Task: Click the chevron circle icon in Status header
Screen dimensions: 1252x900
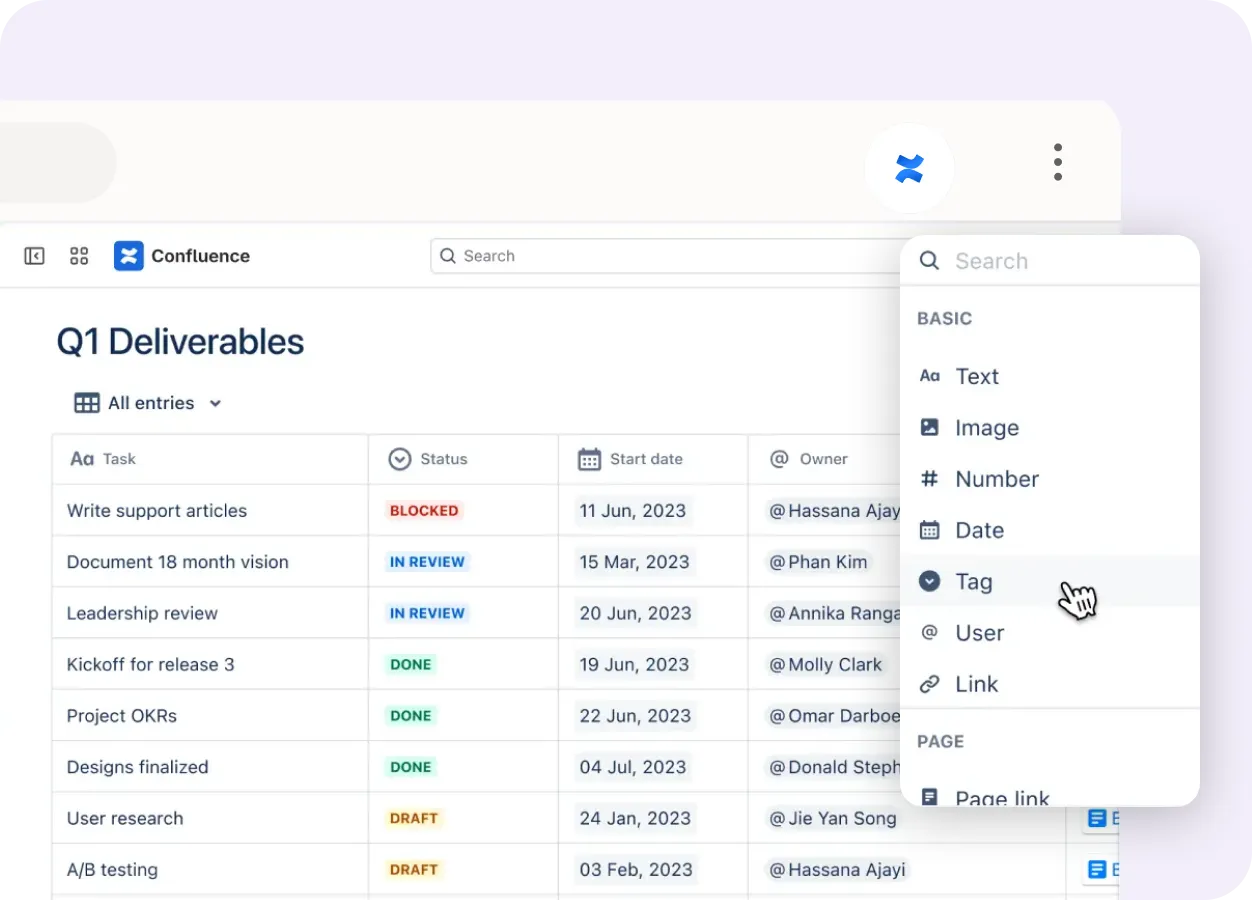Action: pos(400,459)
